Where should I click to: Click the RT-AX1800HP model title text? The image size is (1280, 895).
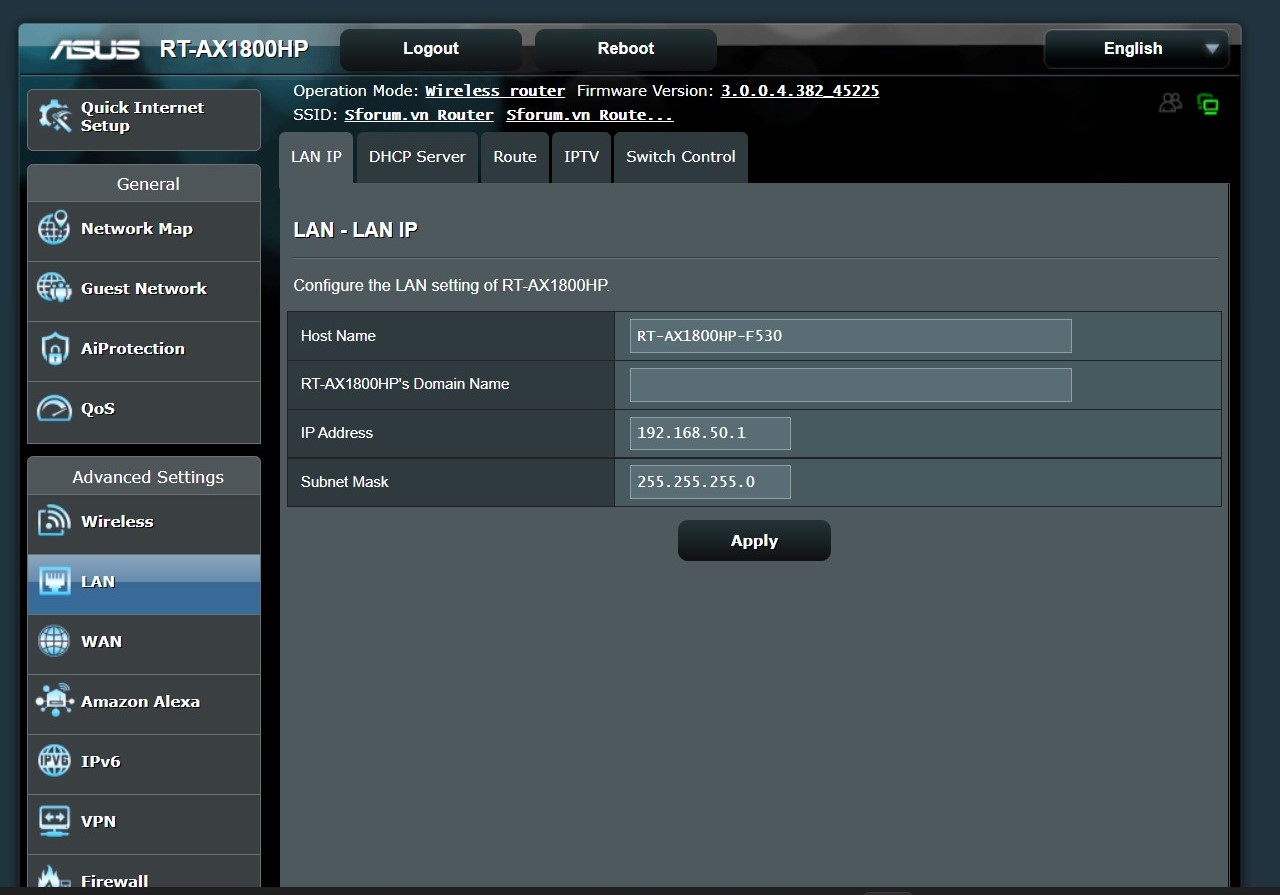pyautogui.click(x=234, y=49)
